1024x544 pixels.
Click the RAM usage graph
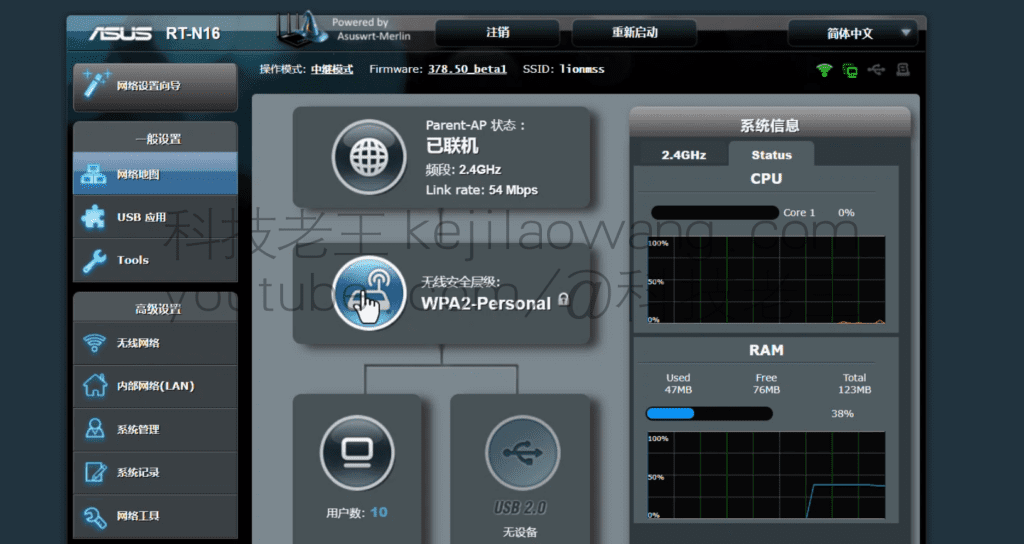(x=766, y=475)
